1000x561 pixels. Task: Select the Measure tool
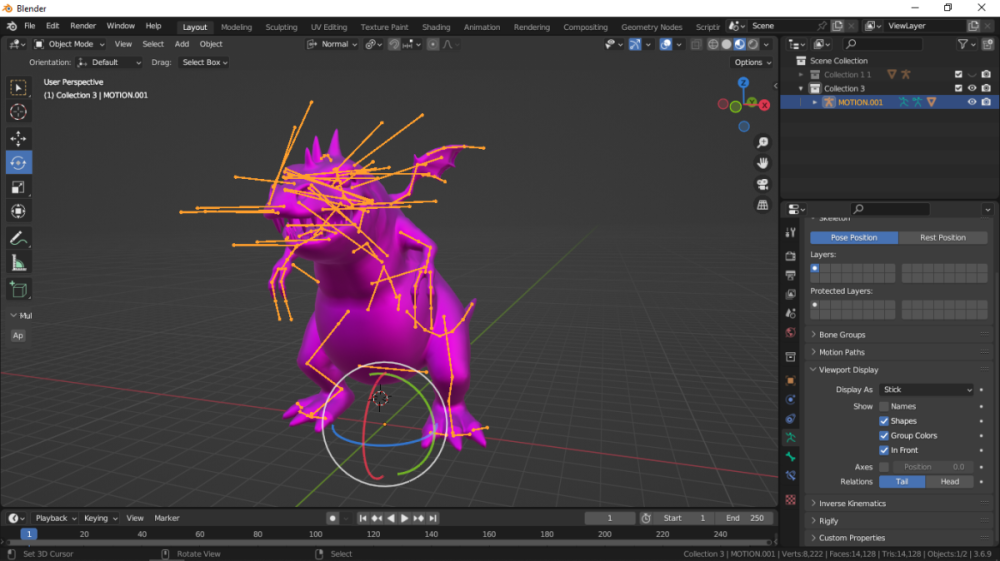18,263
